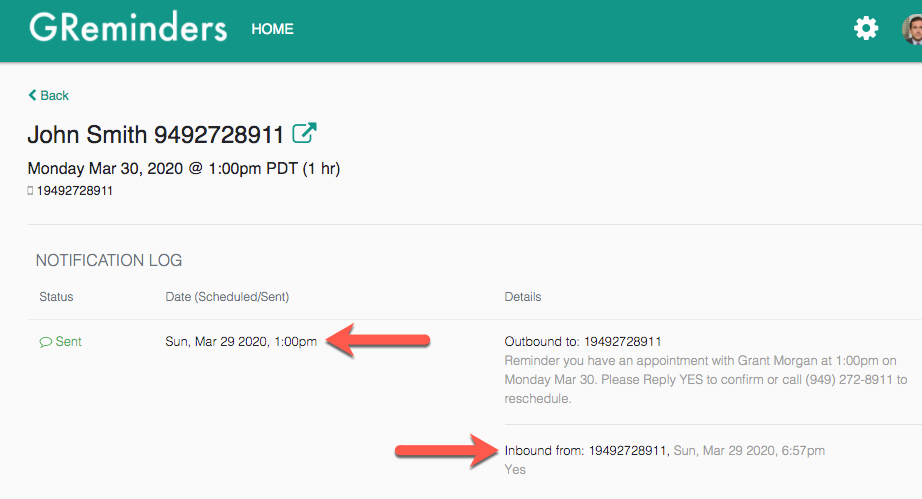Click the user profile avatar
922x499 pixels.
click(912, 29)
